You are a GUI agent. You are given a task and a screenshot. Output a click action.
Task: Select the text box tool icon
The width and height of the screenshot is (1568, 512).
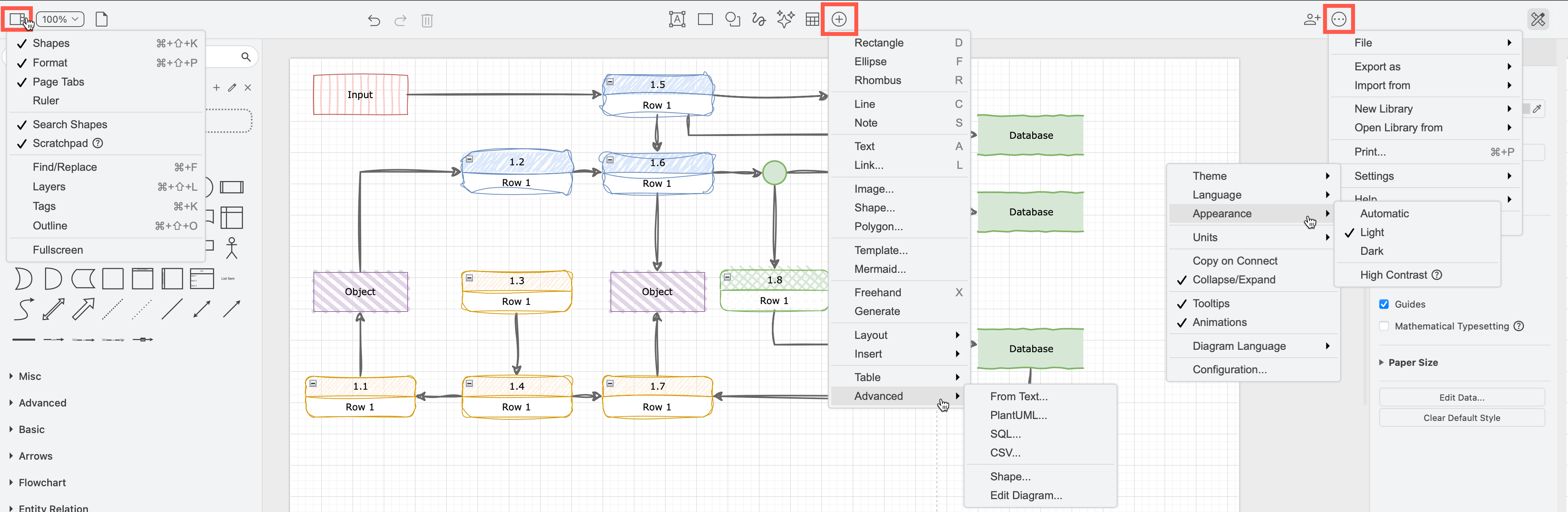pyautogui.click(x=677, y=20)
